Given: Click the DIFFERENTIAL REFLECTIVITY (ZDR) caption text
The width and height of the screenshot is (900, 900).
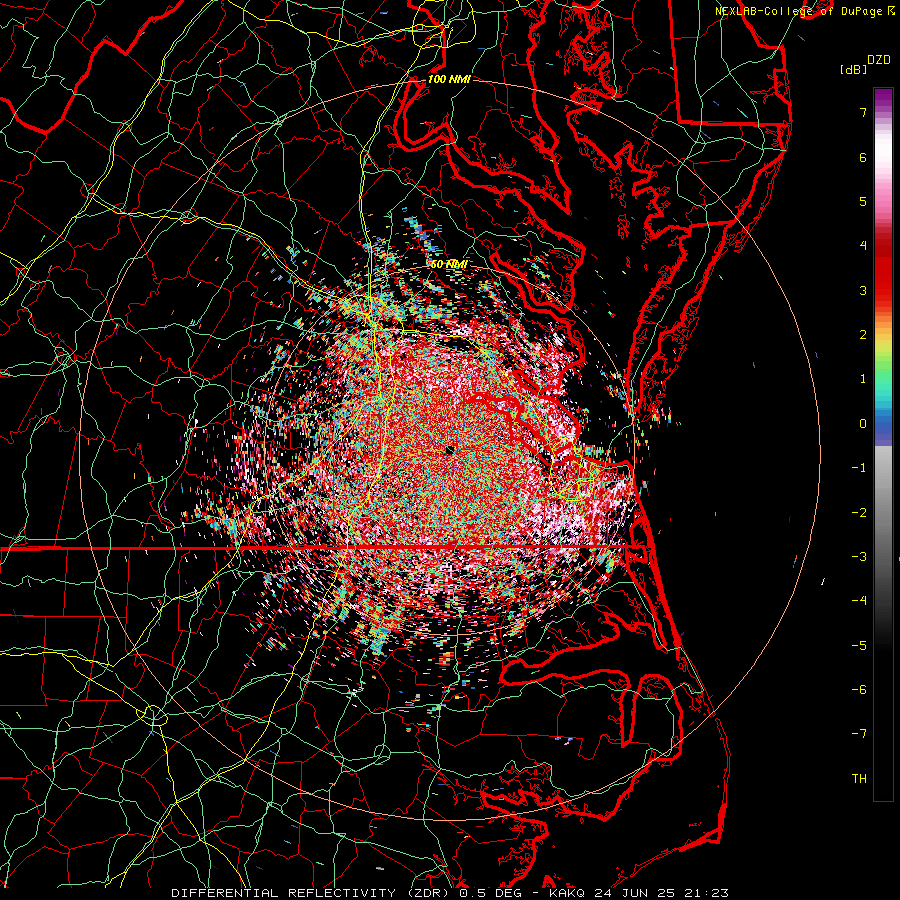Looking at the screenshot, I should [x=311, y=893].
